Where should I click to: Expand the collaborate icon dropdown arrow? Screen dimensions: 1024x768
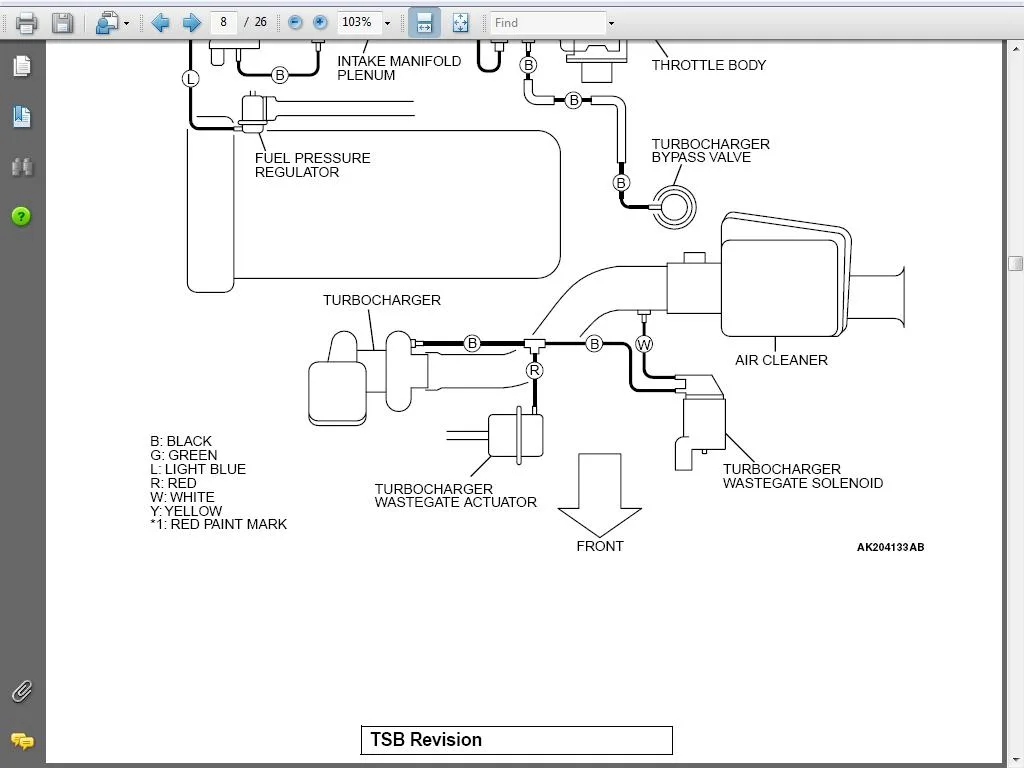(x=127, y=24)
